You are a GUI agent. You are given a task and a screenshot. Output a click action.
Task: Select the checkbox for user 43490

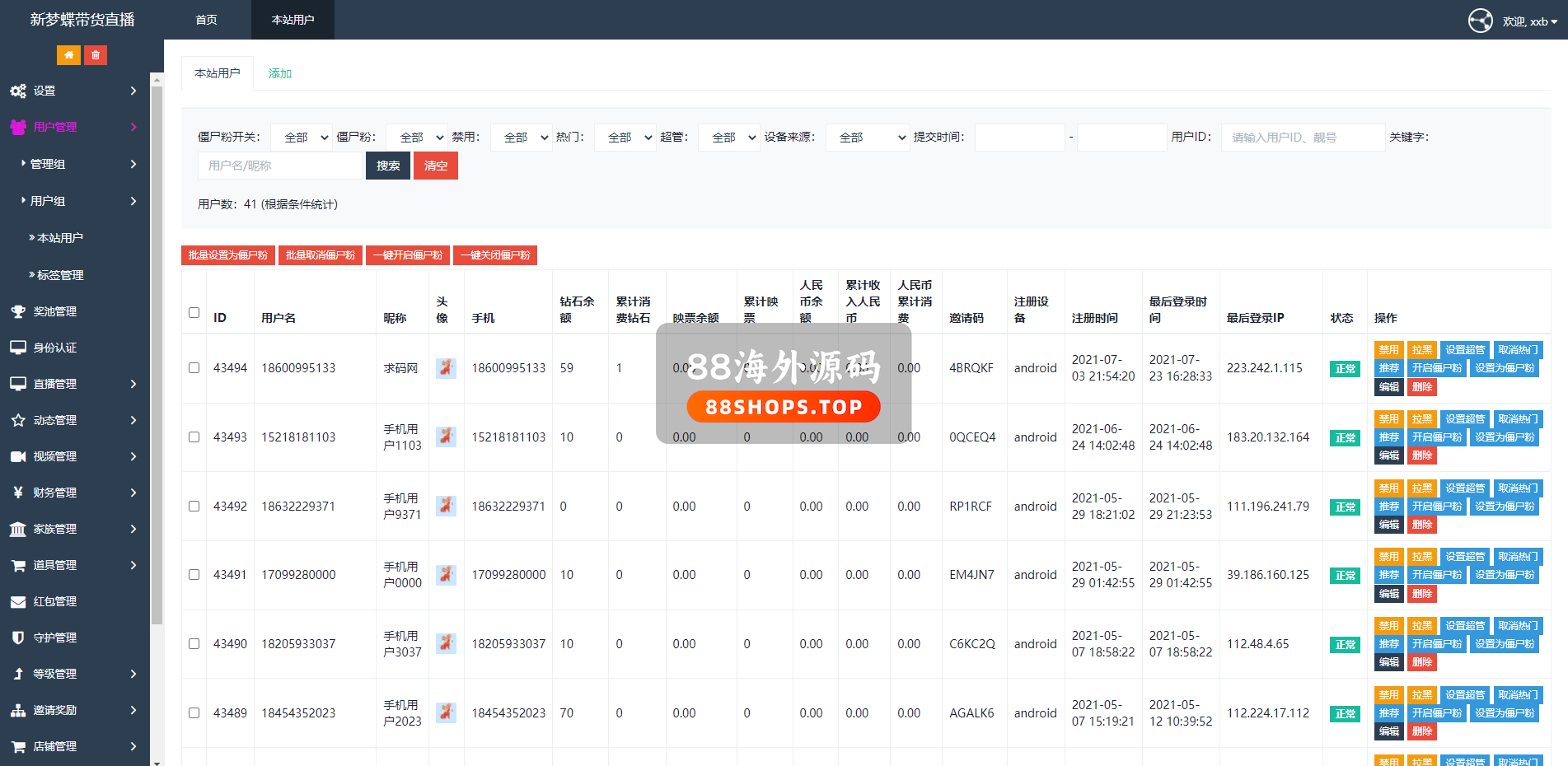194,644
